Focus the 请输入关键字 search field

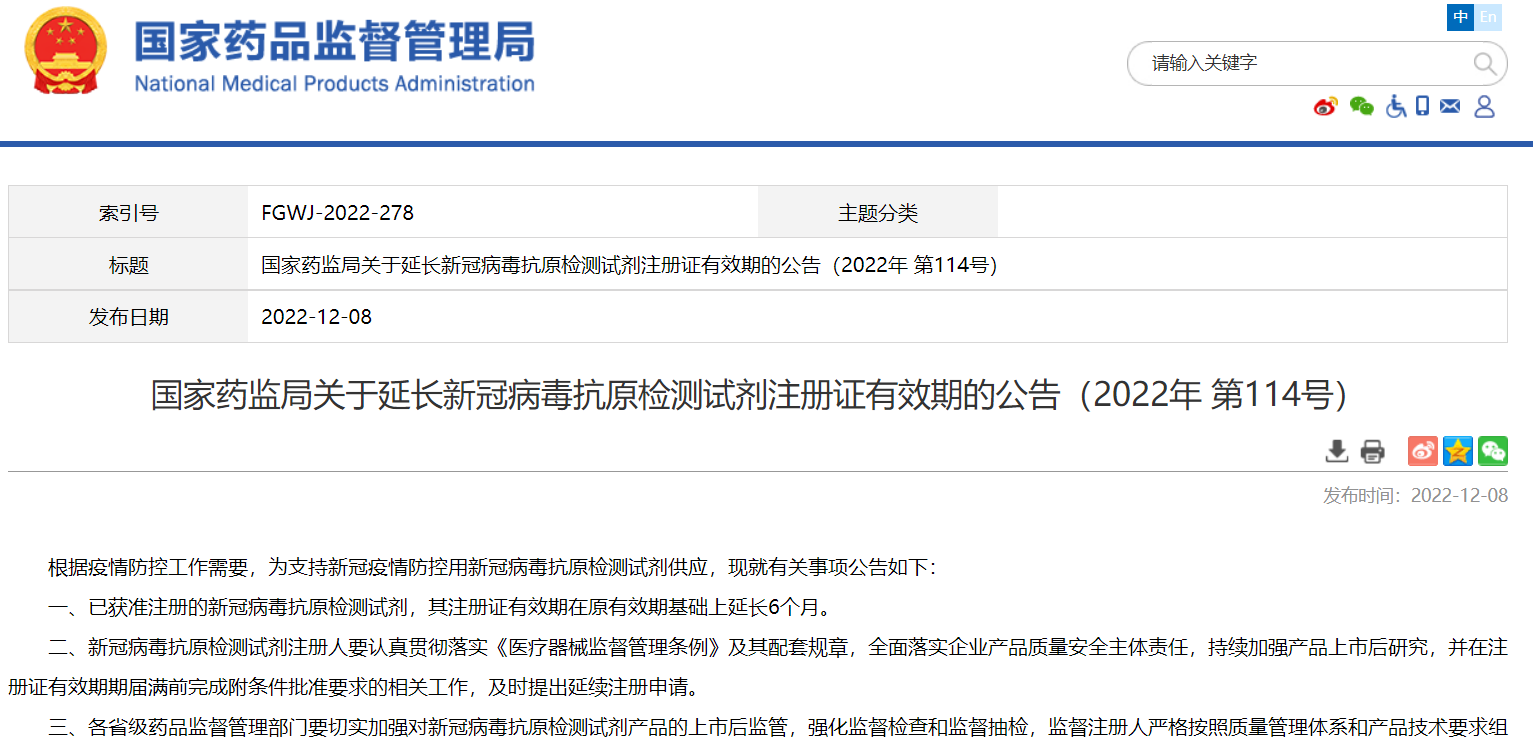pos(1300,63)
